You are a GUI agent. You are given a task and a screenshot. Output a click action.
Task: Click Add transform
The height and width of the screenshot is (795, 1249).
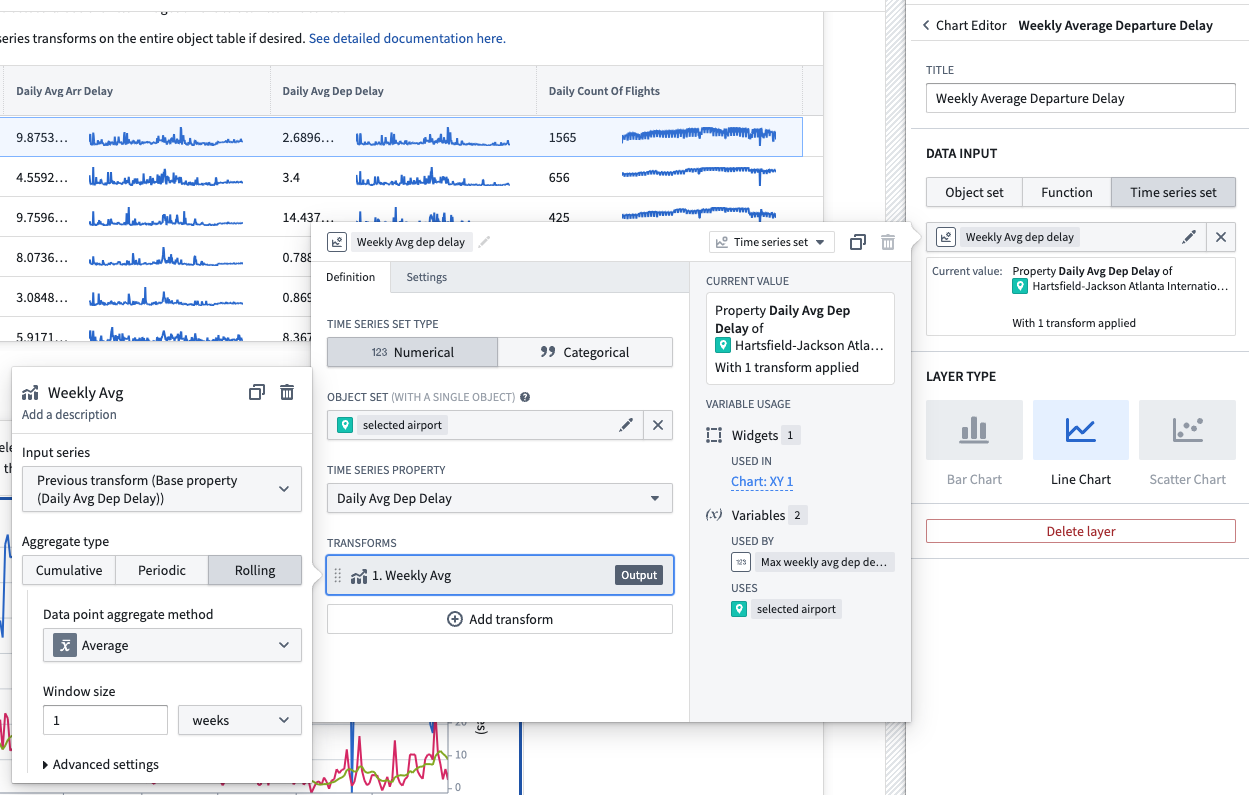click(x=499, y=619)
